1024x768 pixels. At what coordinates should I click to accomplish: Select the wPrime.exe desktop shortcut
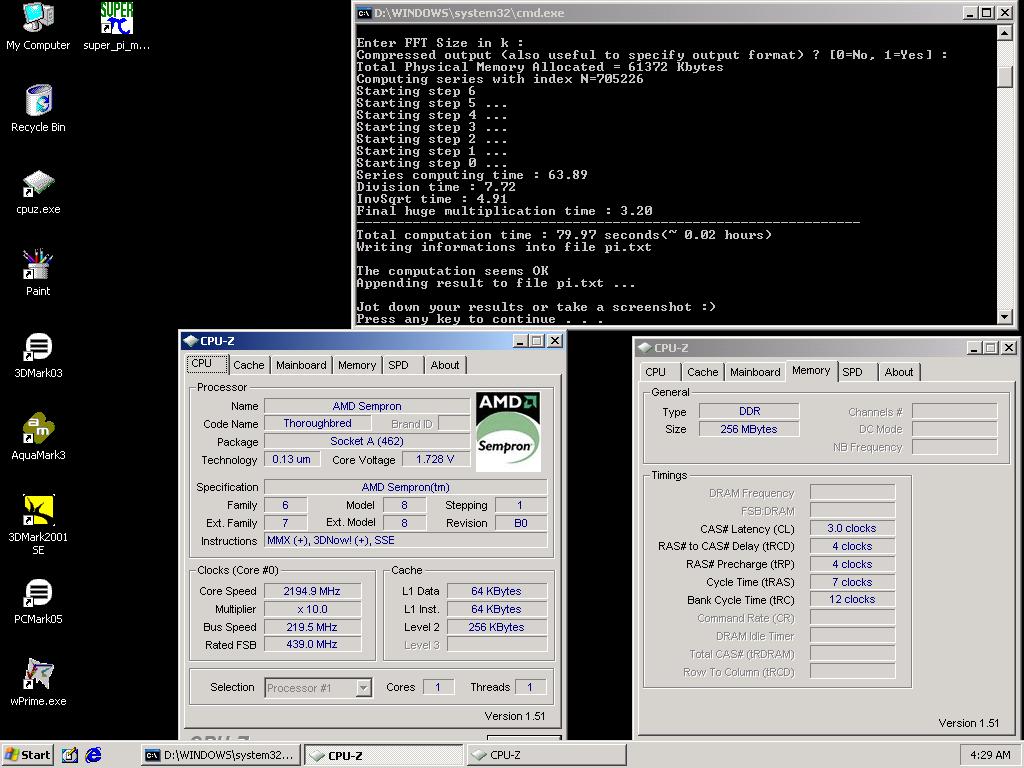point(38,682)
